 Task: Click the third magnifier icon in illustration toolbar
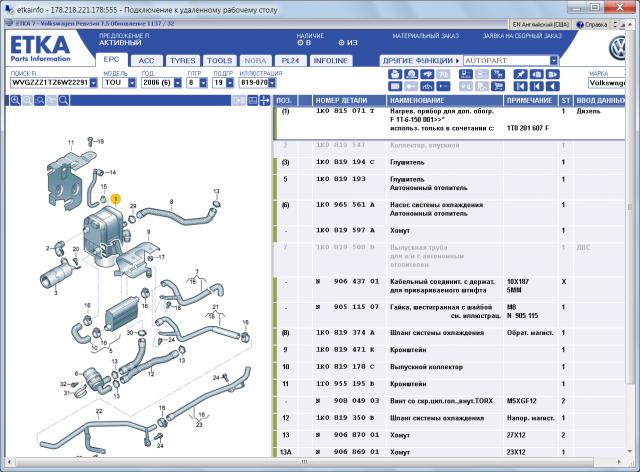(39, 100)
